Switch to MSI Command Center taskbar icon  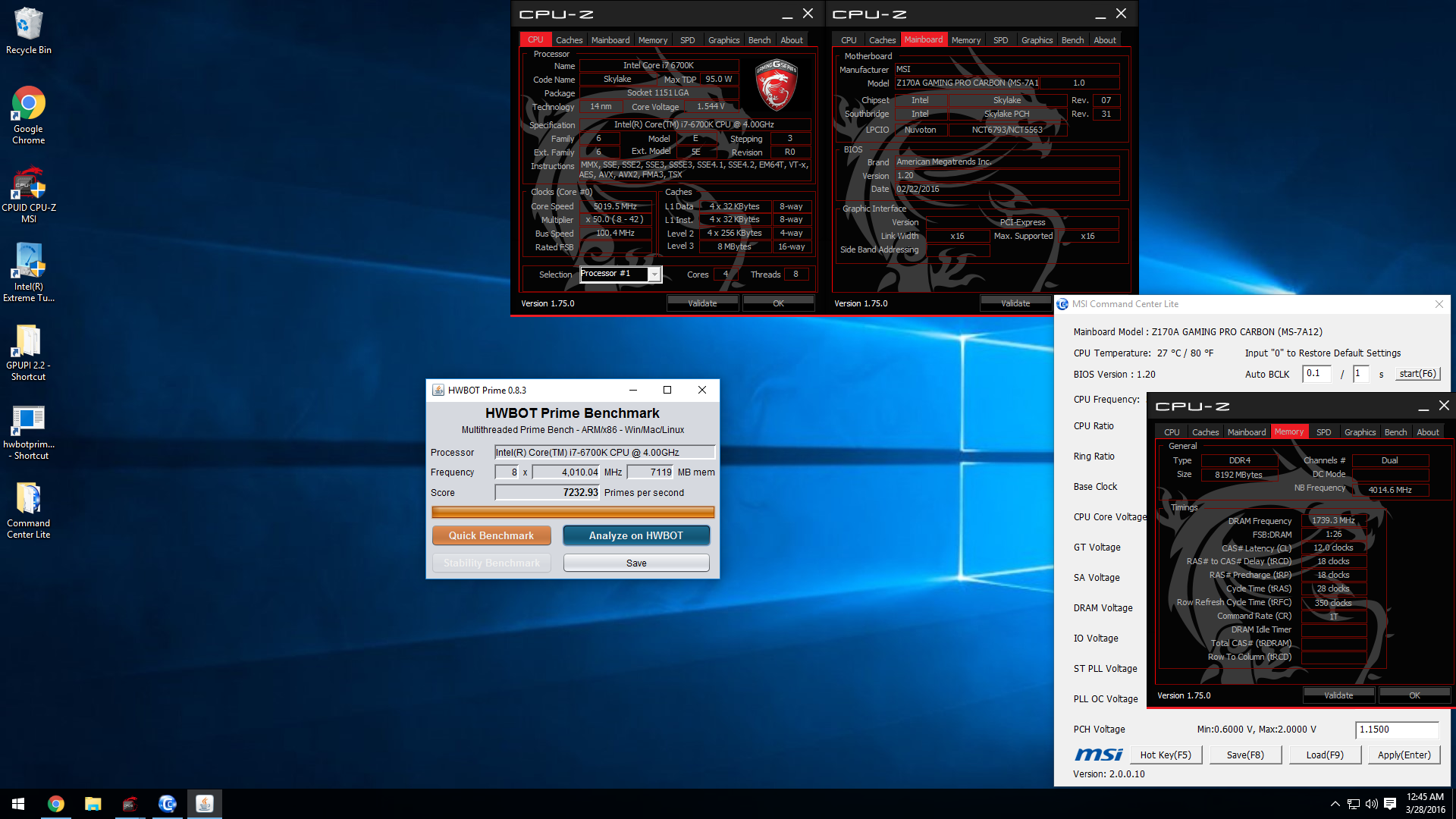click(167, 804)
